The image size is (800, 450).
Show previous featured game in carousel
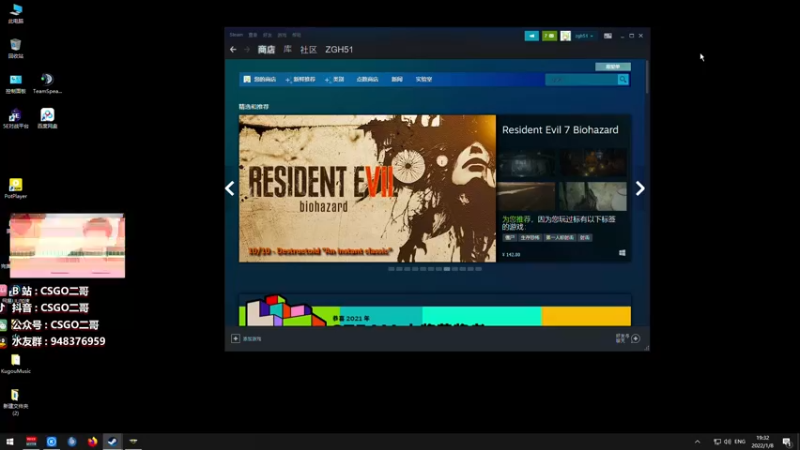point(230,188)
